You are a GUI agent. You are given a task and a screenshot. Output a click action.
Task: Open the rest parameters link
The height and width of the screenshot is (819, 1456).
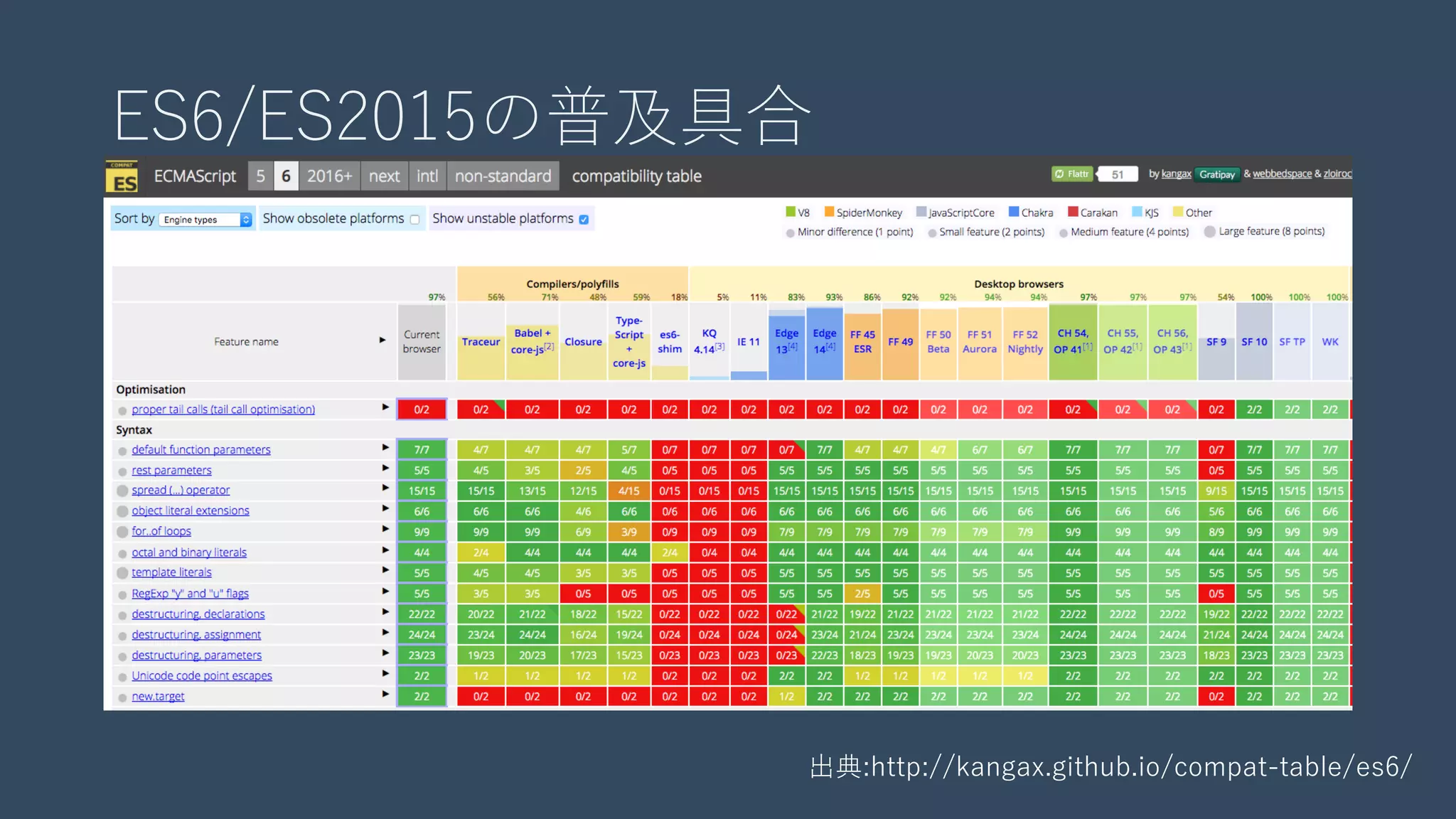pos(171,471)
